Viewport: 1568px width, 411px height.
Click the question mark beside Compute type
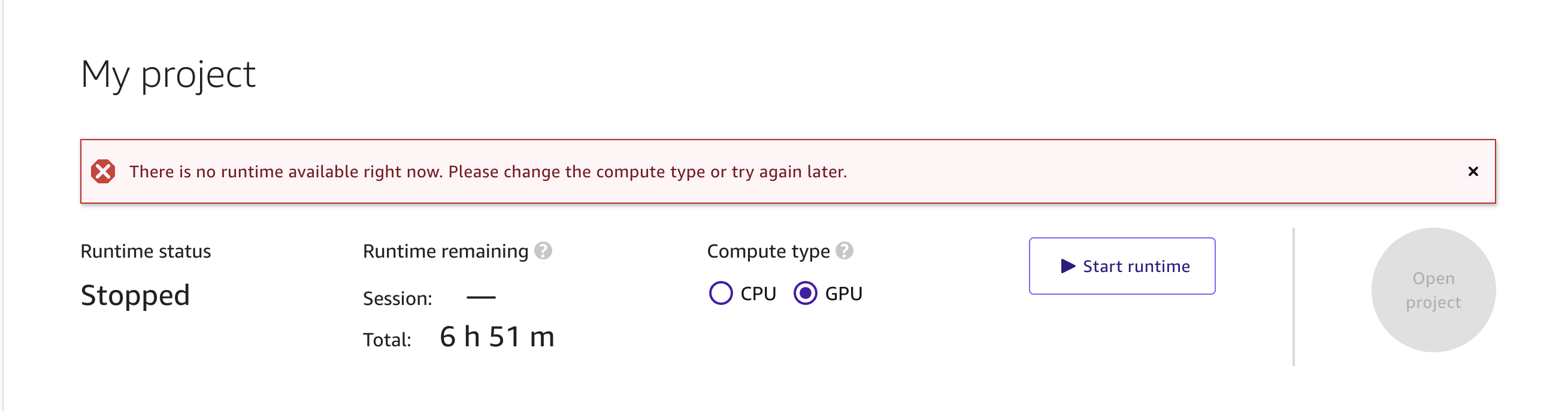[x=846, y=250]
